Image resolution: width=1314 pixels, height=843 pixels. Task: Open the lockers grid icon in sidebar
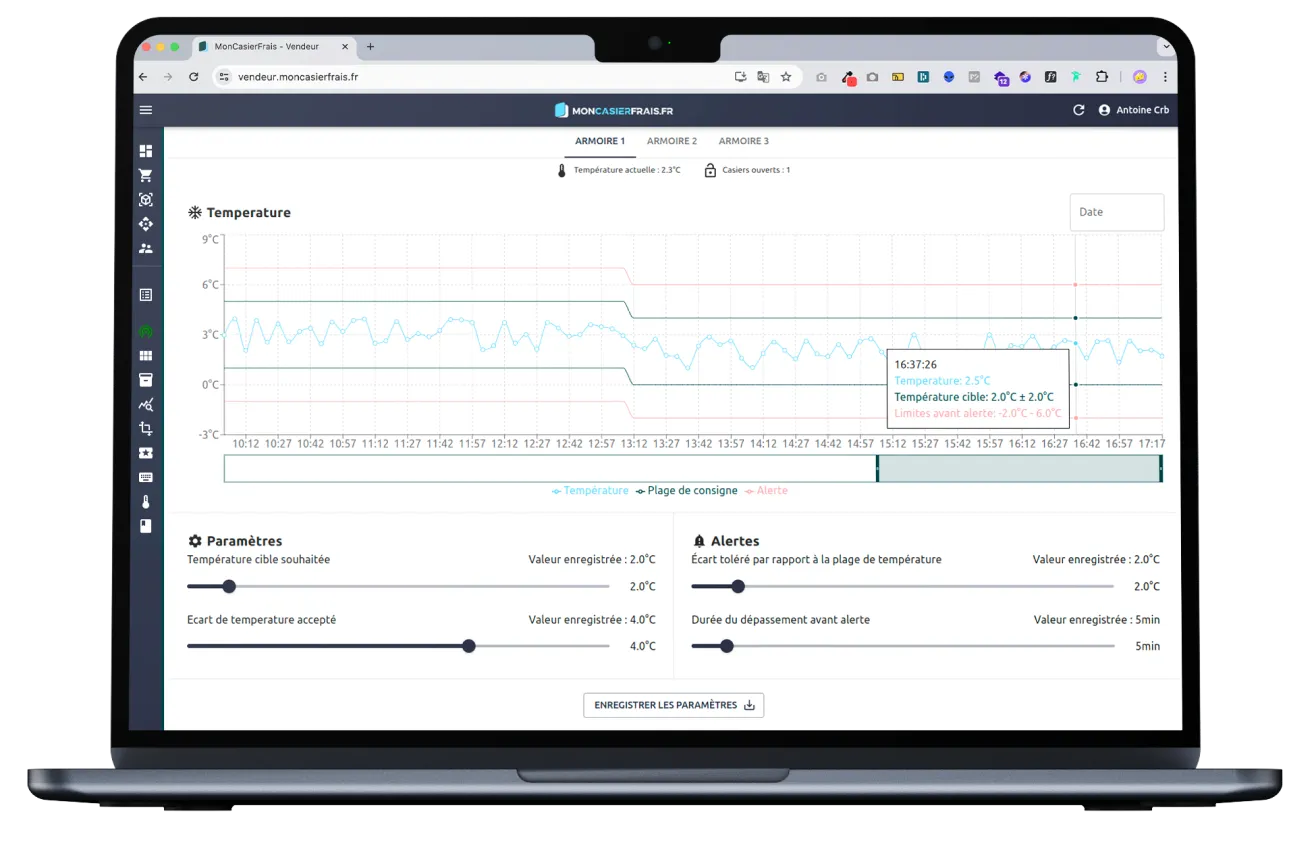click(146, 355)
